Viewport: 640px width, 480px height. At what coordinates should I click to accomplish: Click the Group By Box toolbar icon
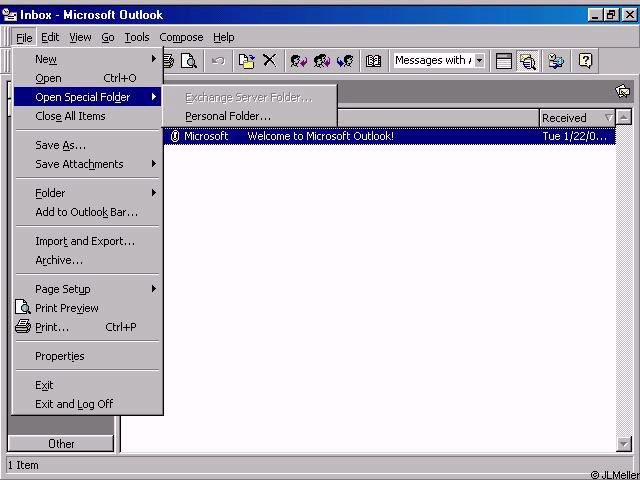[504, 61]
